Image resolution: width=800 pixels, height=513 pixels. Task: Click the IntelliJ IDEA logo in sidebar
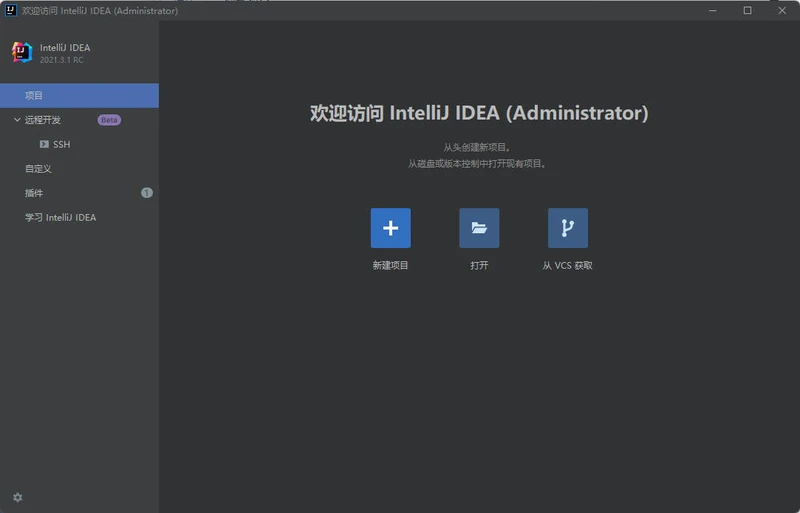(x=22, y=52)
